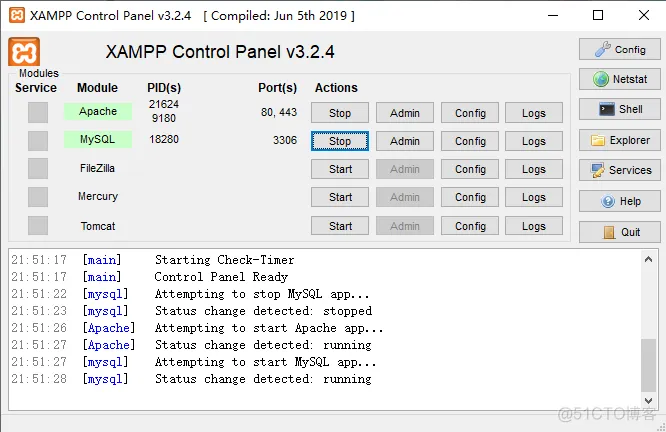
Task: Close the XAMPP Control Panel window
Action: point(643,15)
